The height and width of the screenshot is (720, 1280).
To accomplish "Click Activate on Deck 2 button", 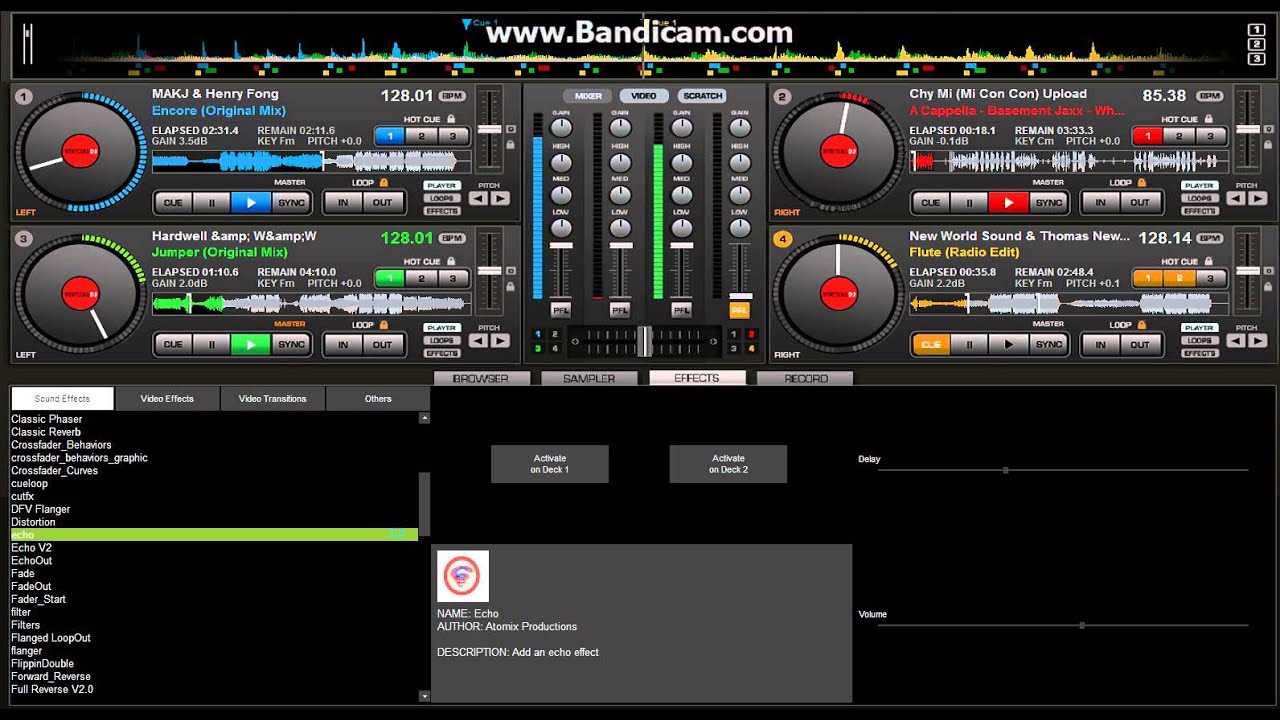I will point(728,464).
